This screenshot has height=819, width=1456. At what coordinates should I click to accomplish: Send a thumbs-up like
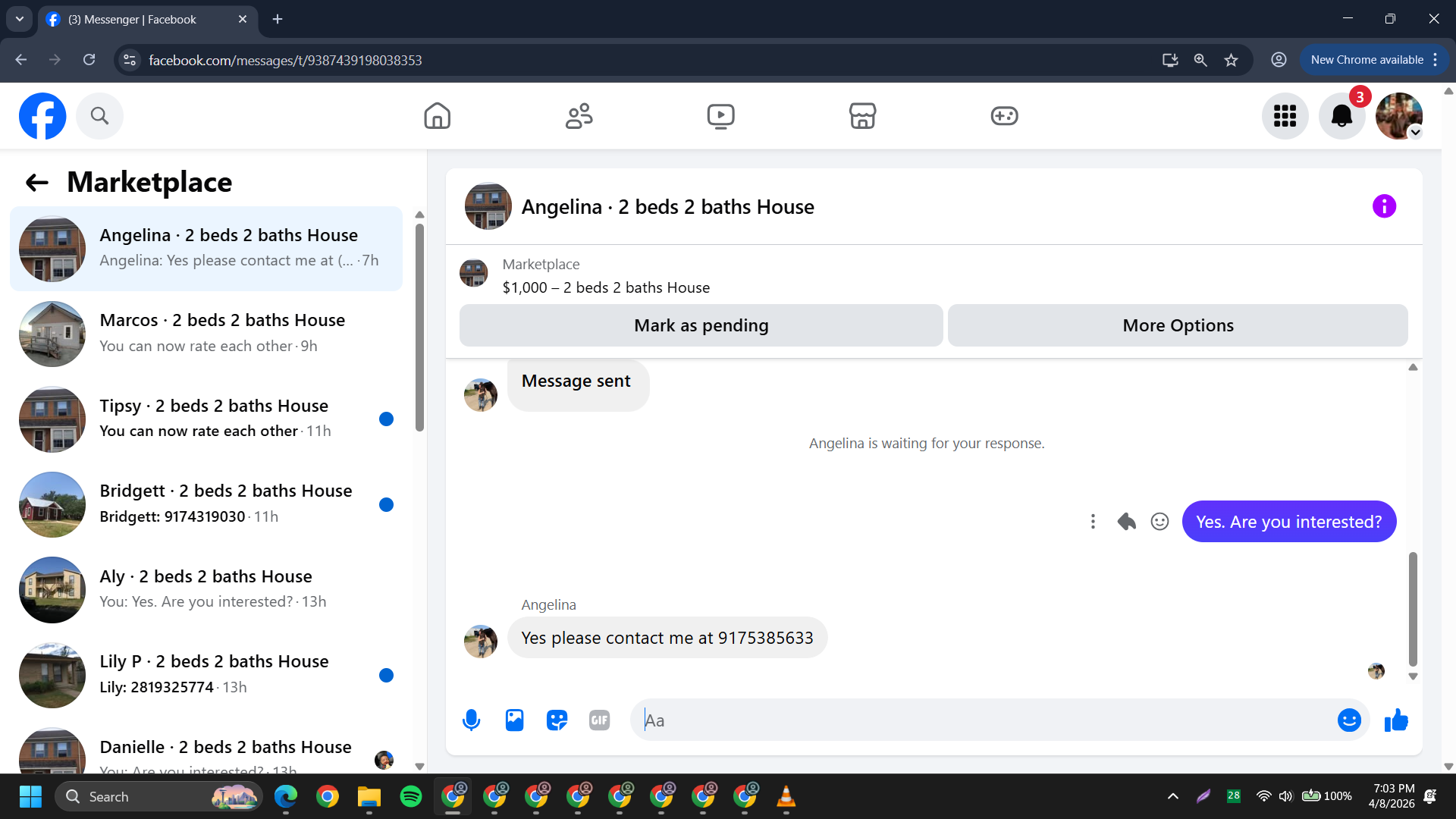click(1396, 720)
